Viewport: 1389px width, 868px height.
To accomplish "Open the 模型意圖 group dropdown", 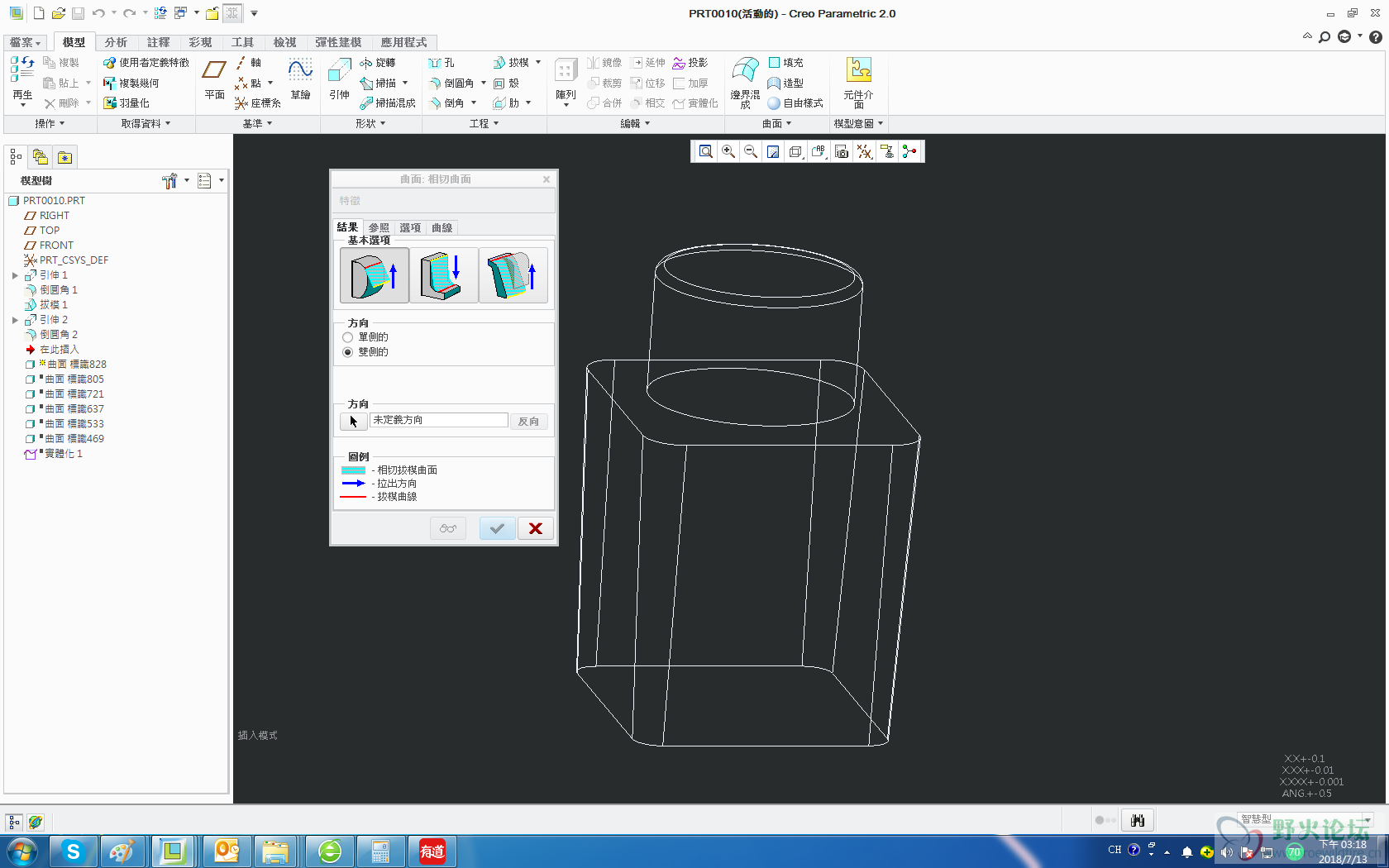I will (x=858, y=123).
